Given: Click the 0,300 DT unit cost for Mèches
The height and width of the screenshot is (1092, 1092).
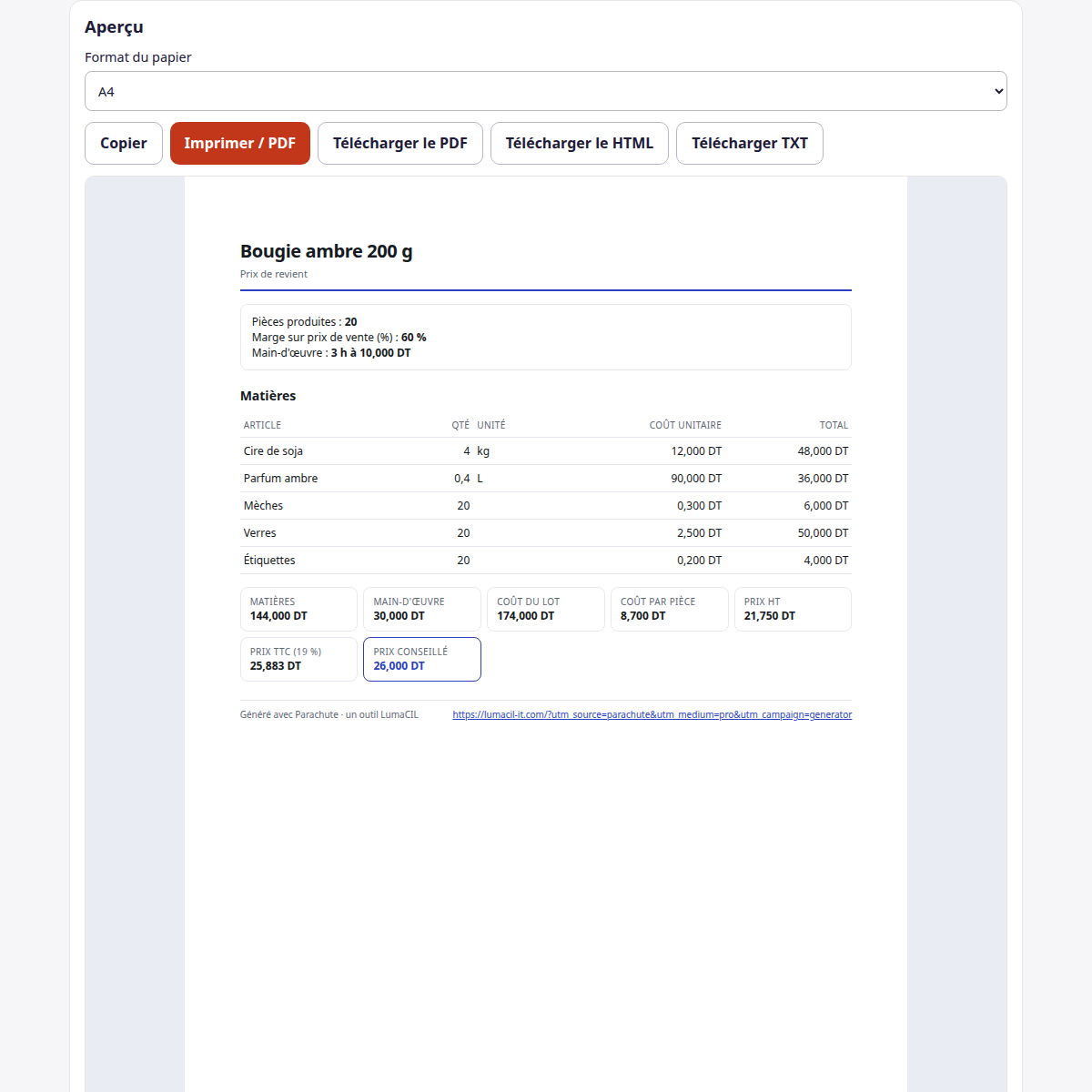Looking at the screenshot, I should pyautogui.click(x=700, y=505).
